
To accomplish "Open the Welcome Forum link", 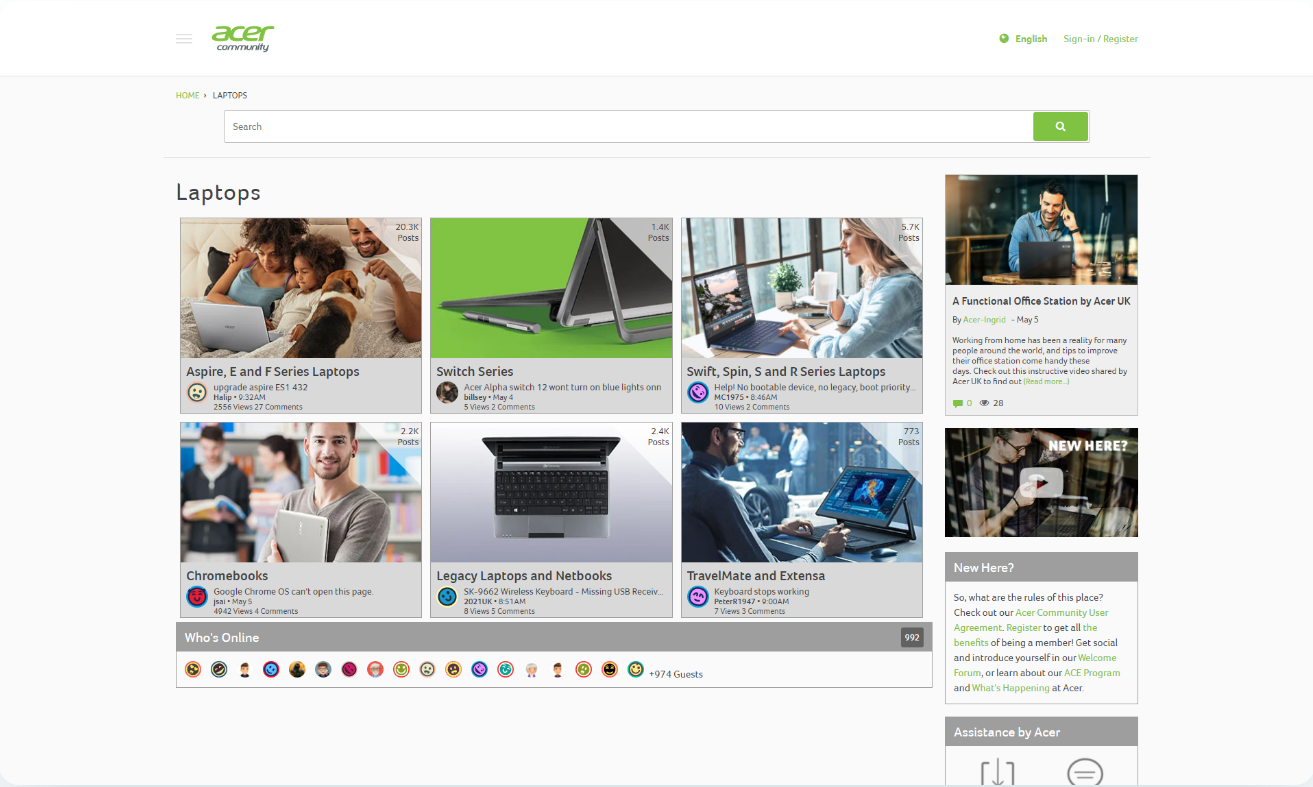I will tap(1035, 665).
